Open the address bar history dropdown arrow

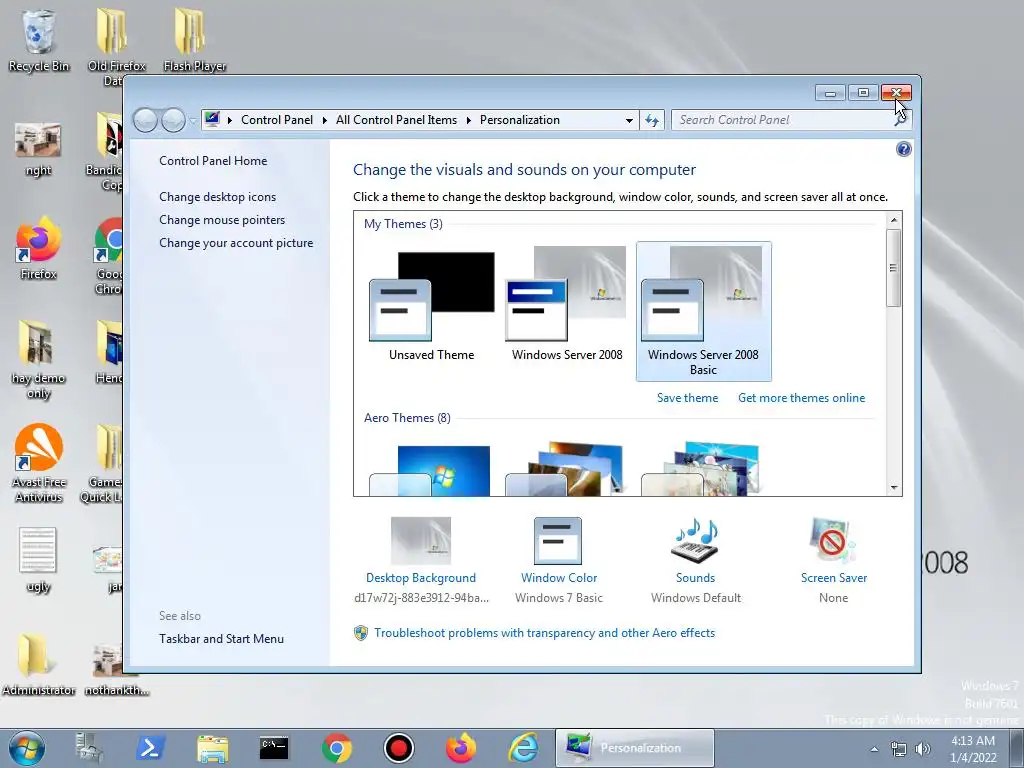[629, 120]
